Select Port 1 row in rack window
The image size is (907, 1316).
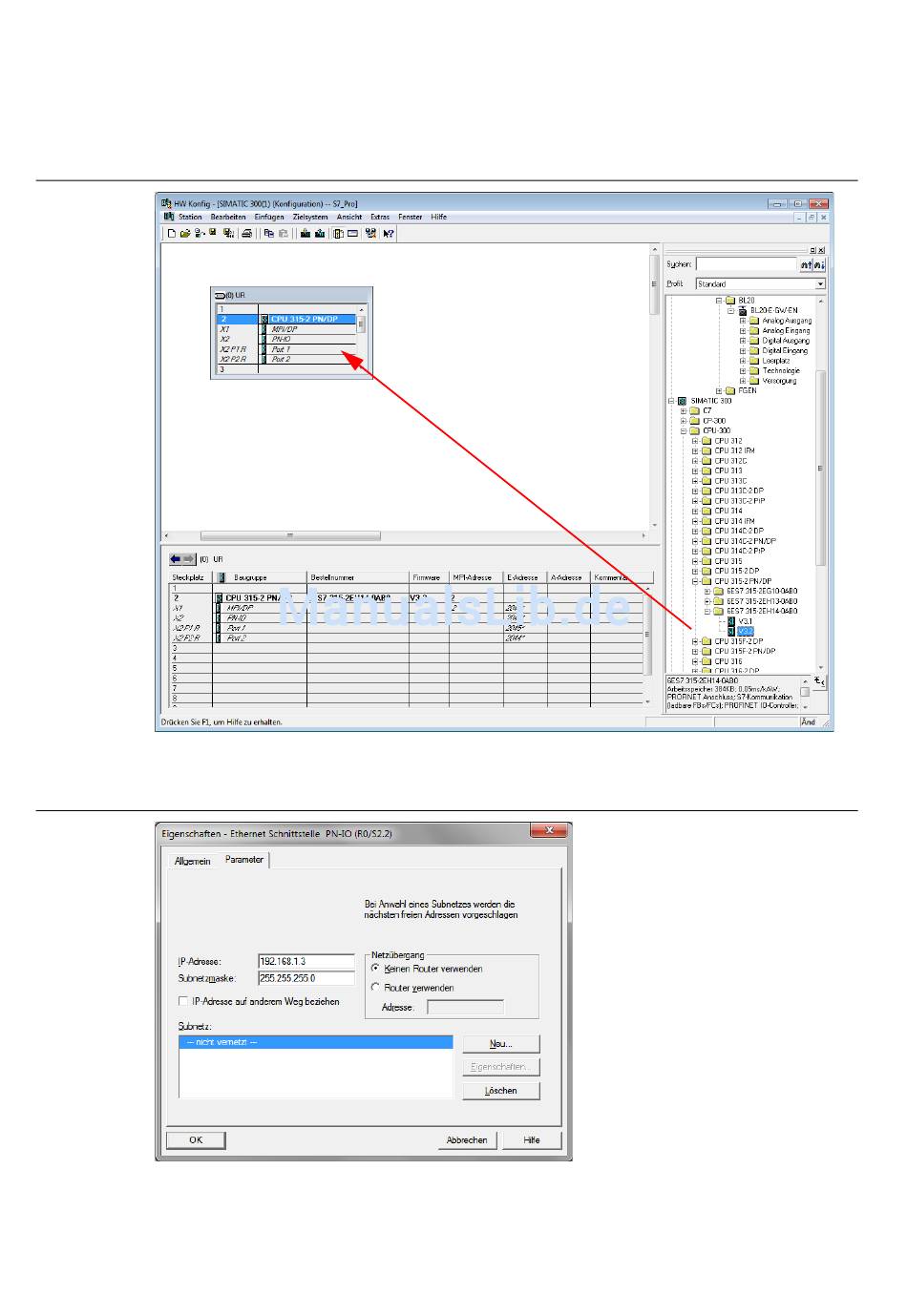pyautogui.click(x=286, y=349)
